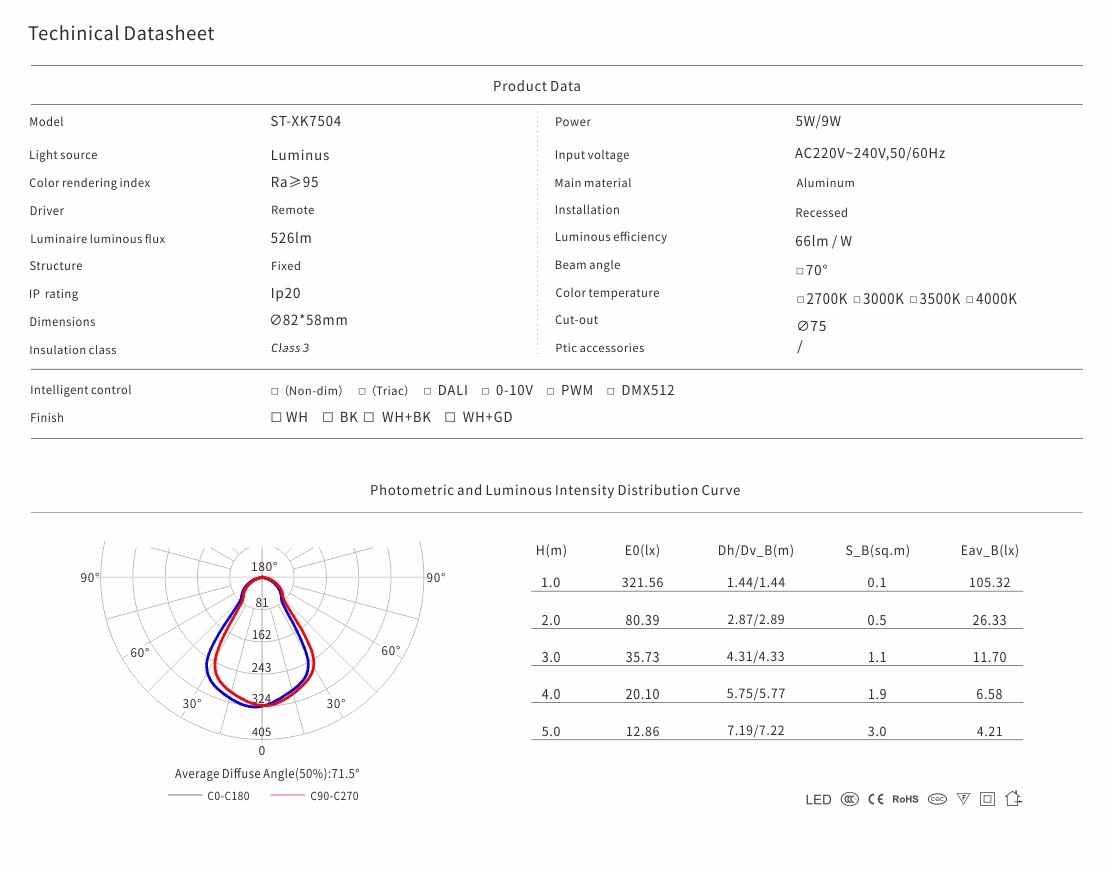1114x872 pixels.
Task: Tick the 0-10V dimming checkbox
Action: pyautogui.click(x=486, y=391)
